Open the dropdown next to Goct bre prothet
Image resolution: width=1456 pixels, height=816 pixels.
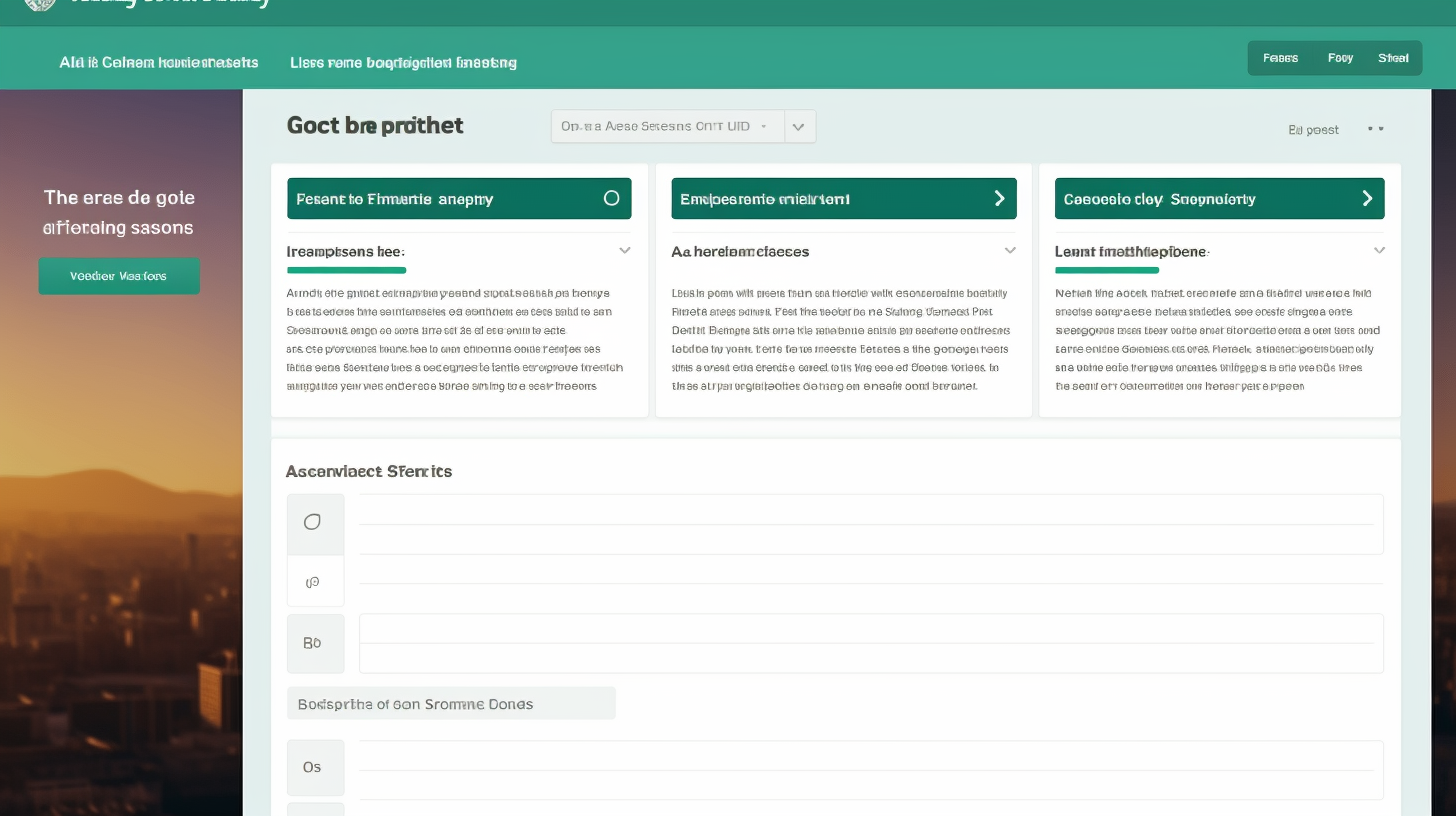[x=799, y=127]
